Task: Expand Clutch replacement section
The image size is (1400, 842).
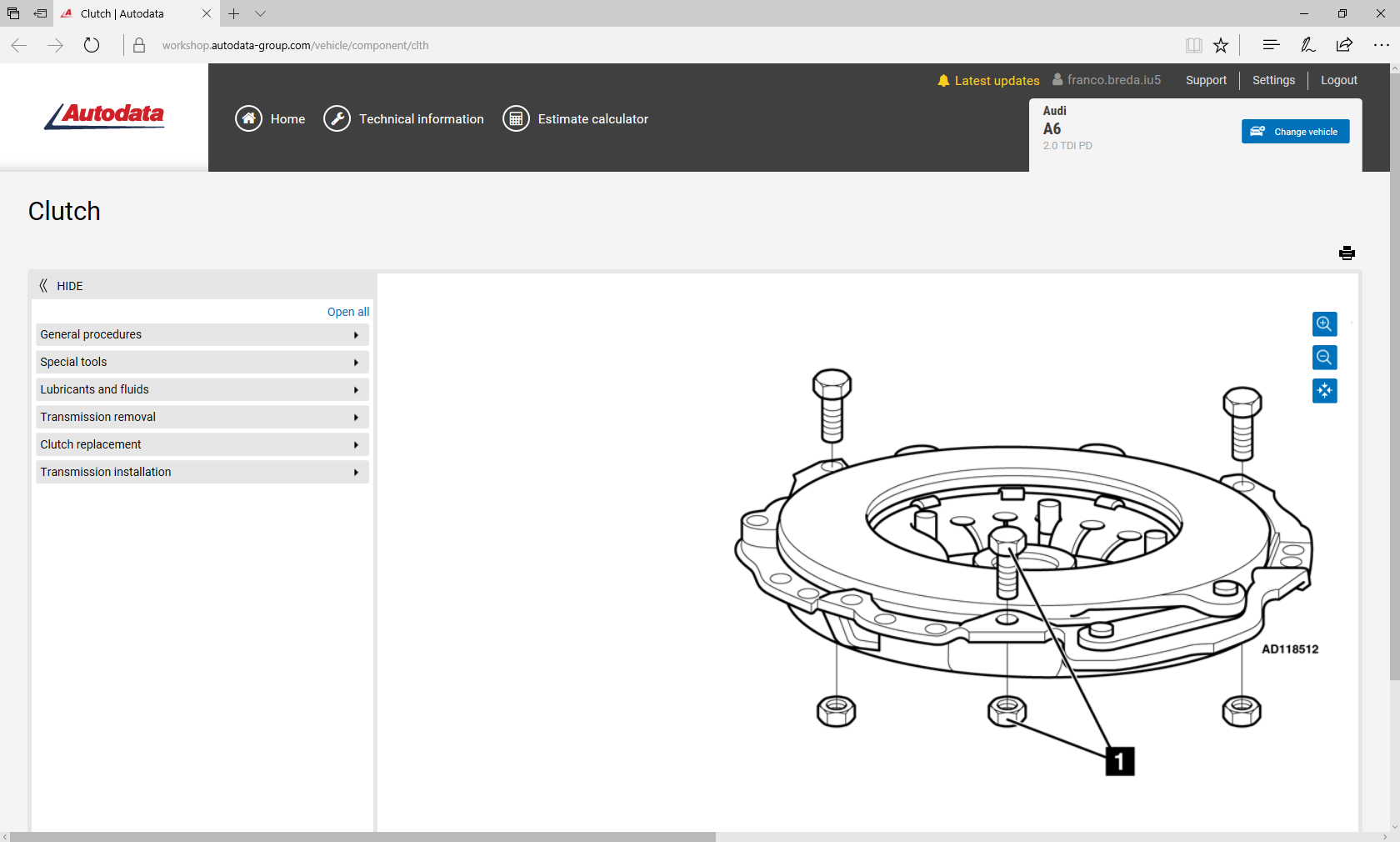Action: pyautogui.click(x=202, y=444)
